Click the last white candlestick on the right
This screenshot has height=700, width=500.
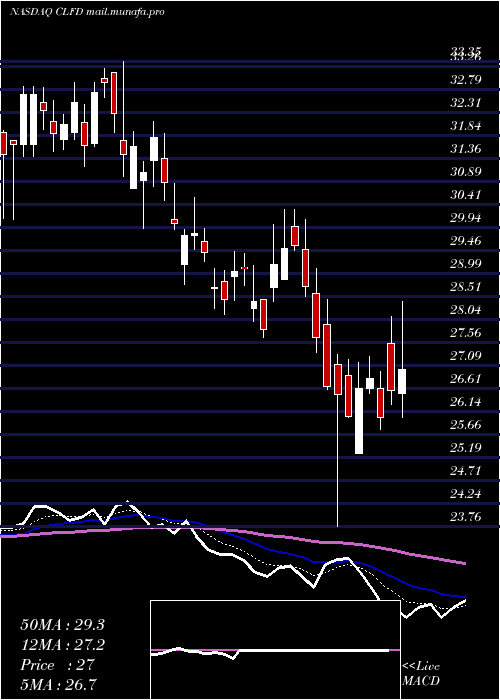(402, 381)
